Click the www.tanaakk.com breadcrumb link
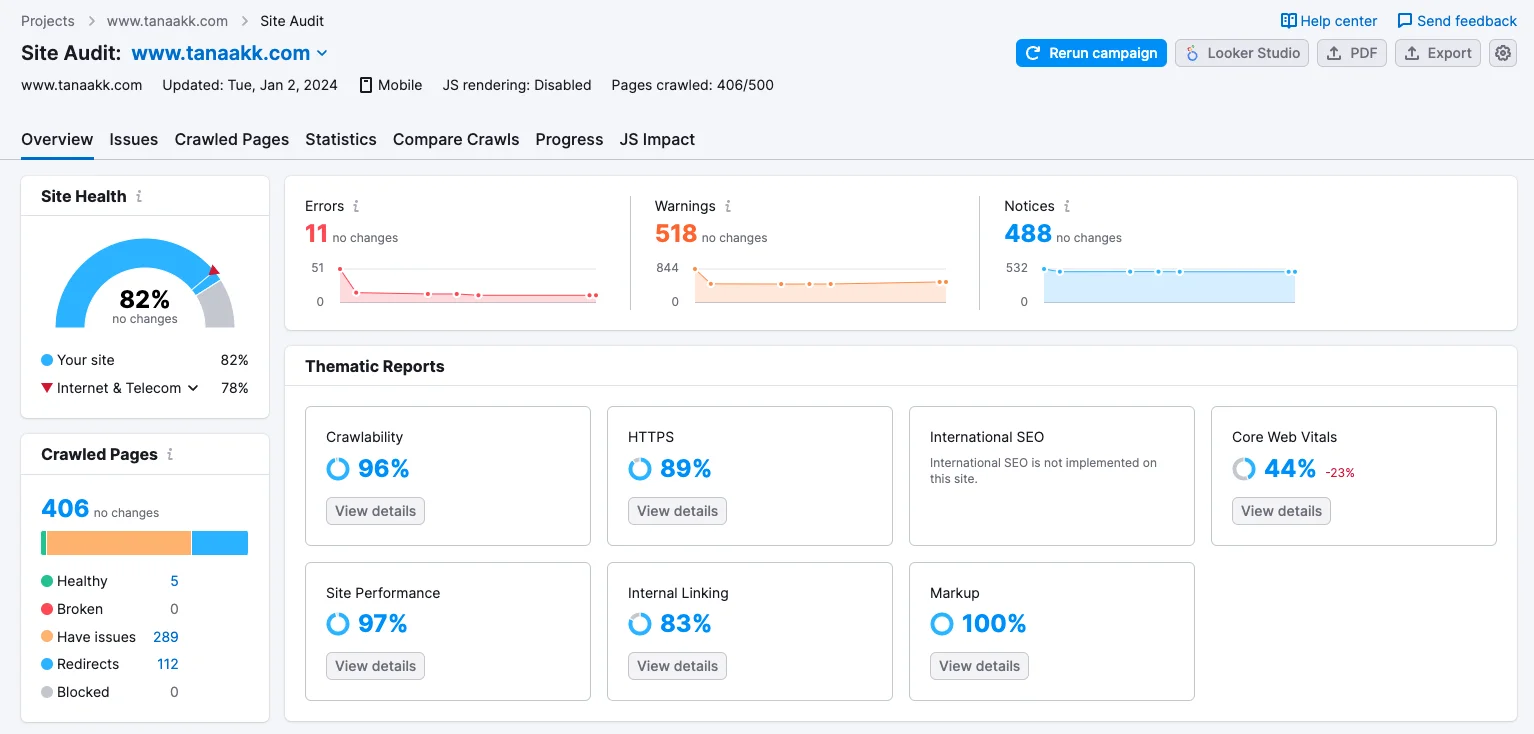The height and width of the screenshot is (734, 1534). [x=167, y=21]
